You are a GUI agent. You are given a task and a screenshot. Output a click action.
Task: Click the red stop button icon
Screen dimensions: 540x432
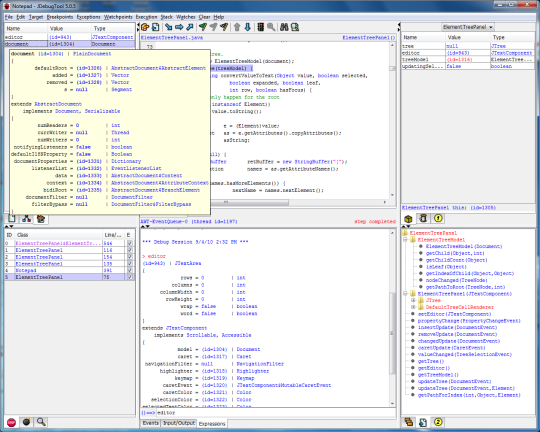[x=11, y=422]
